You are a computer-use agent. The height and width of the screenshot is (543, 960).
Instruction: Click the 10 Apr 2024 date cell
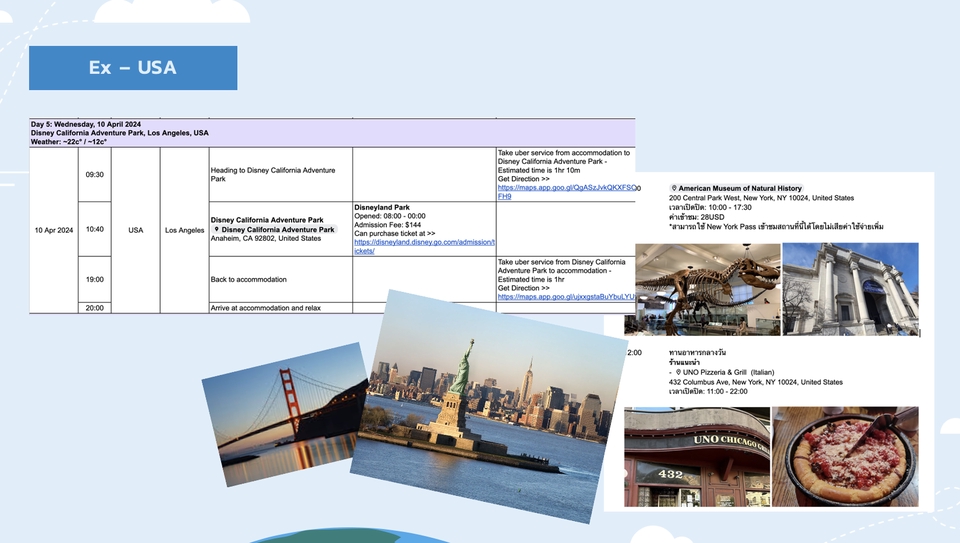coord(54,230)
